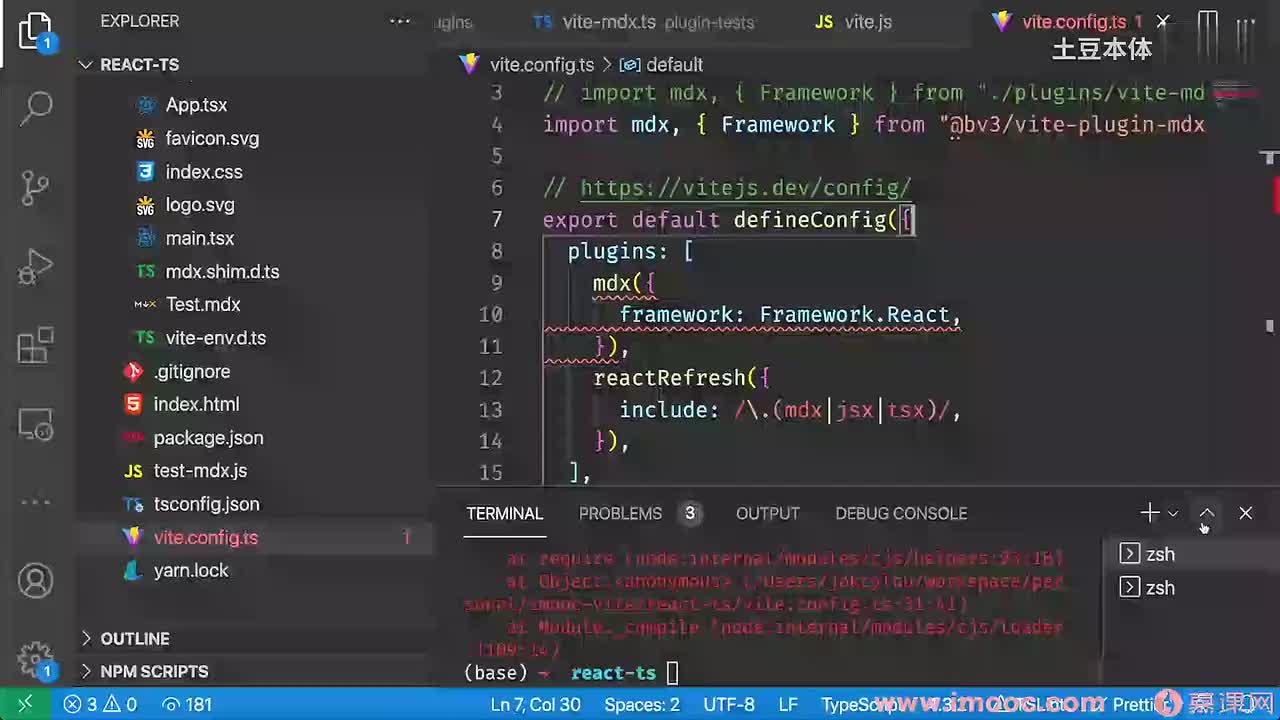Open App.tsx in the explorer

pyautogui.click(x=196, y=105)
